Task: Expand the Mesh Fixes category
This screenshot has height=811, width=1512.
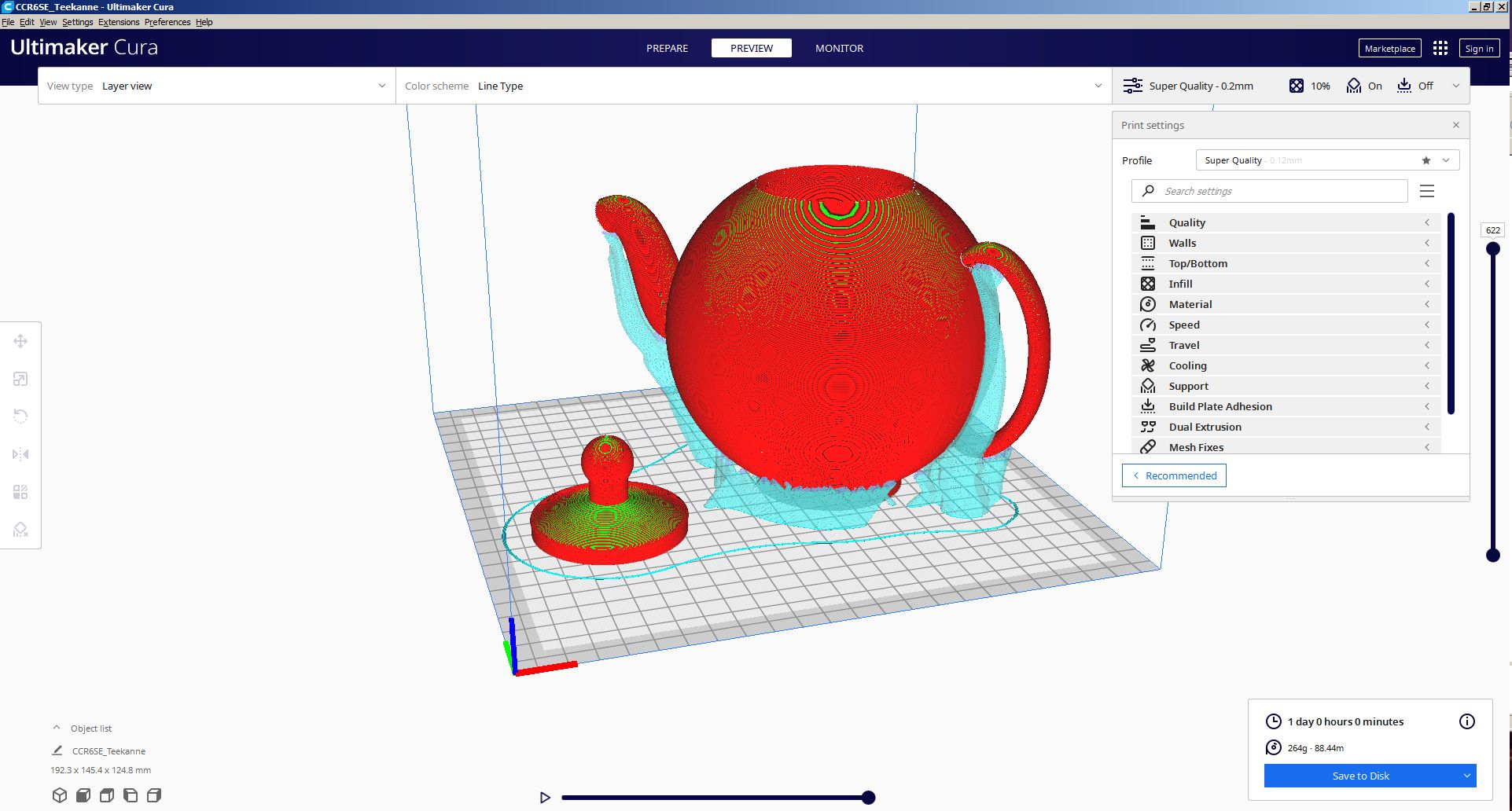Action: pos(1286,446)
